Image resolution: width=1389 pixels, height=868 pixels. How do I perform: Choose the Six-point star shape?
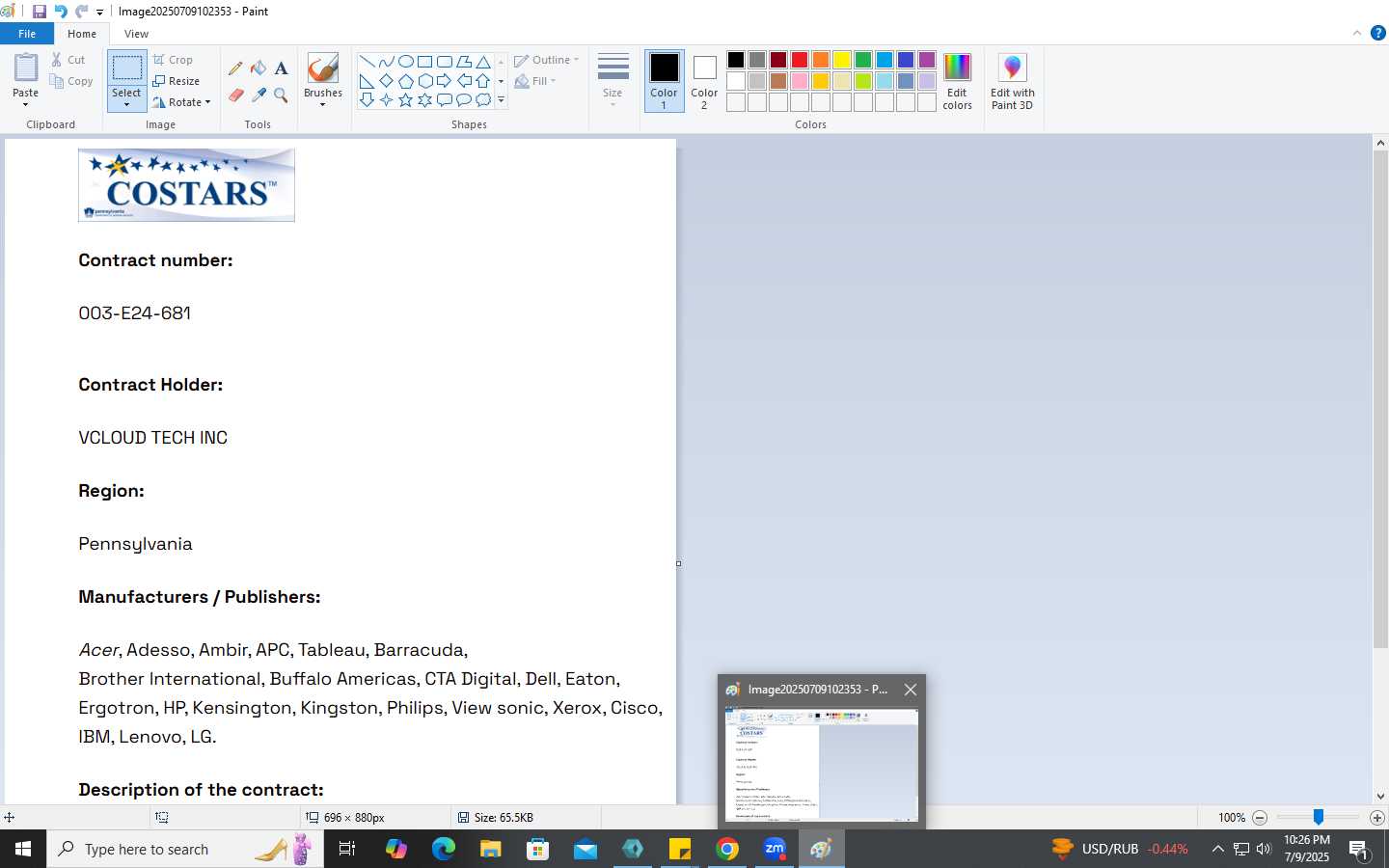click(x=424, y=99)
